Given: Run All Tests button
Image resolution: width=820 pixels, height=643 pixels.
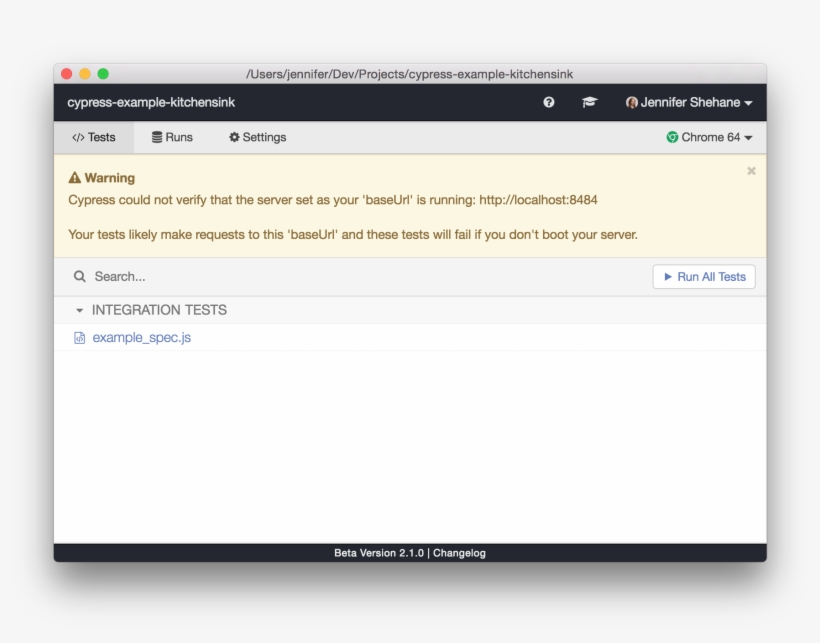Looking at the screenshot, I should tap(704, 277).
